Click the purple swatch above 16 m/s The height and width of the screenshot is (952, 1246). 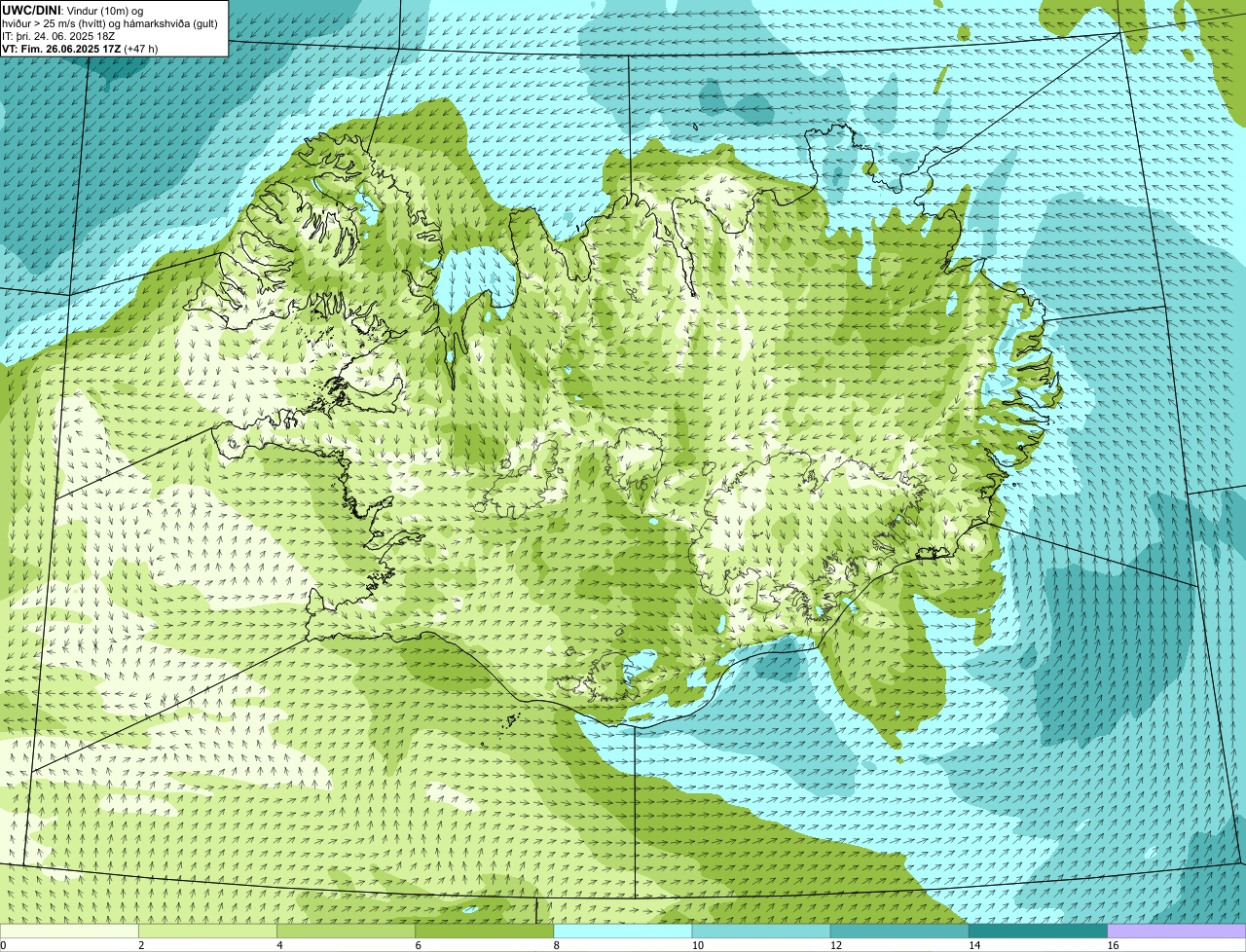[1176, 931]
